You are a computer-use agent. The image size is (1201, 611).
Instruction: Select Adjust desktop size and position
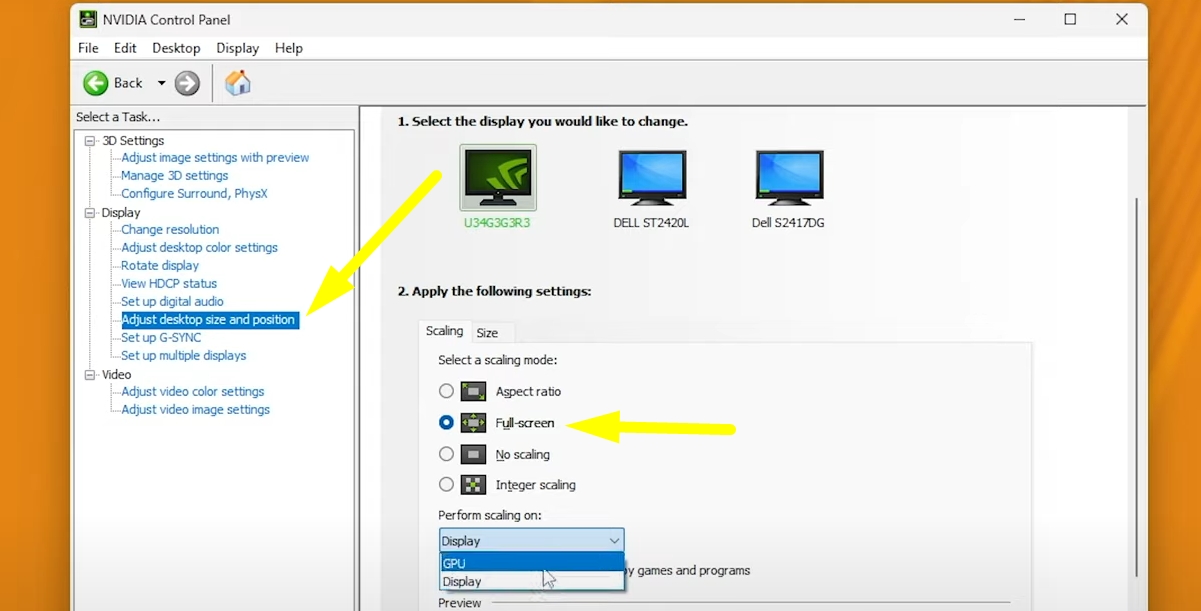click(x=209, y=320)
